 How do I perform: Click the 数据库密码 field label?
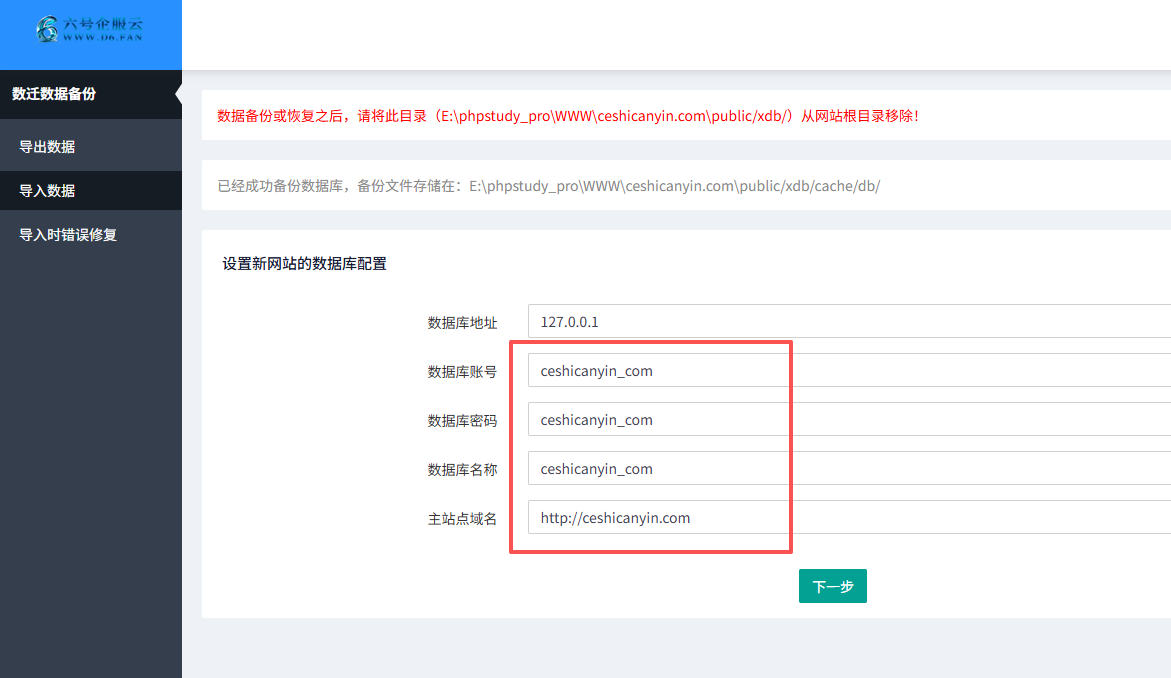point(462,421)
